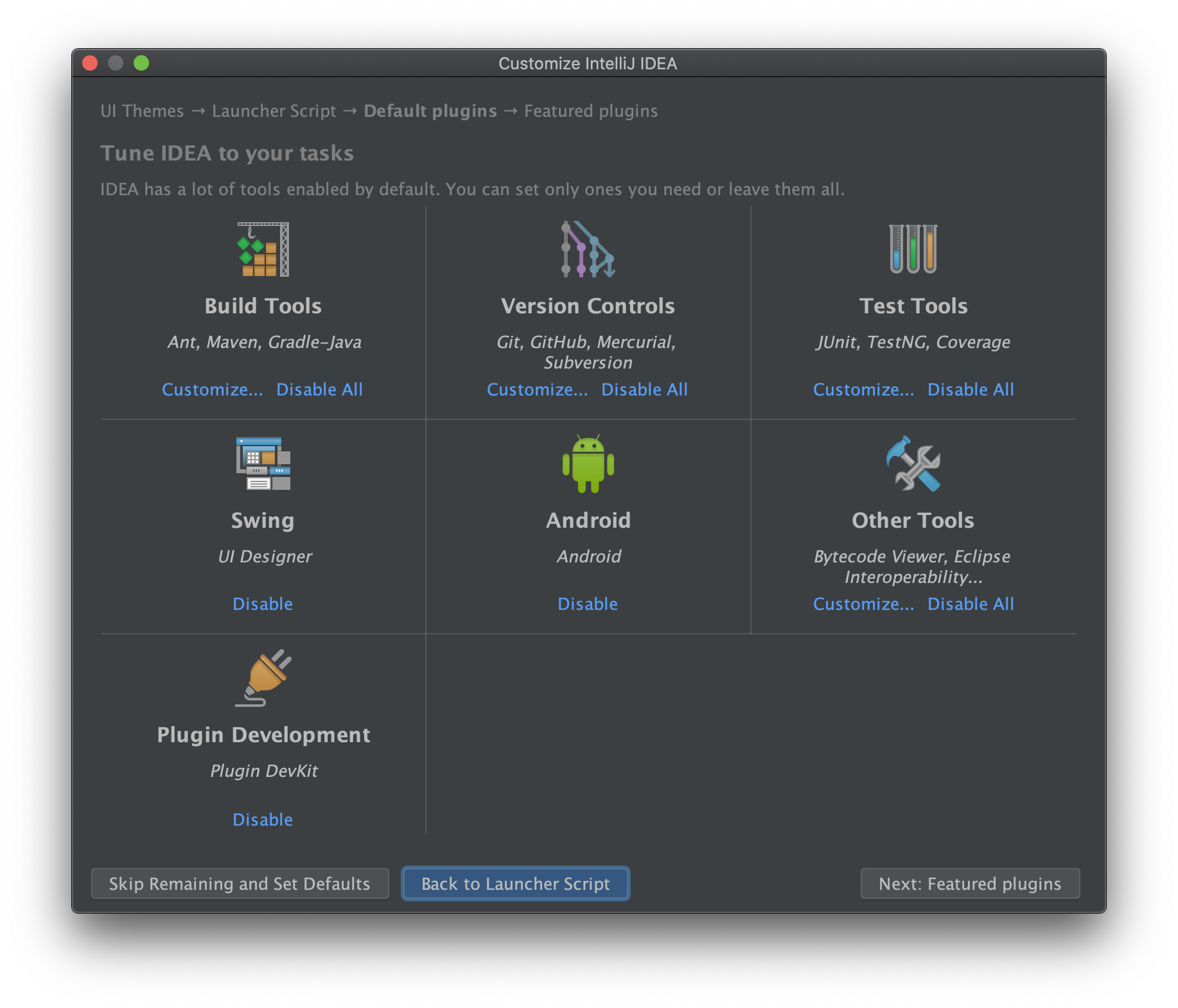Click the Version Controls heading
This screenshot has width=1178, height=1008.
[x=588, y=306]
